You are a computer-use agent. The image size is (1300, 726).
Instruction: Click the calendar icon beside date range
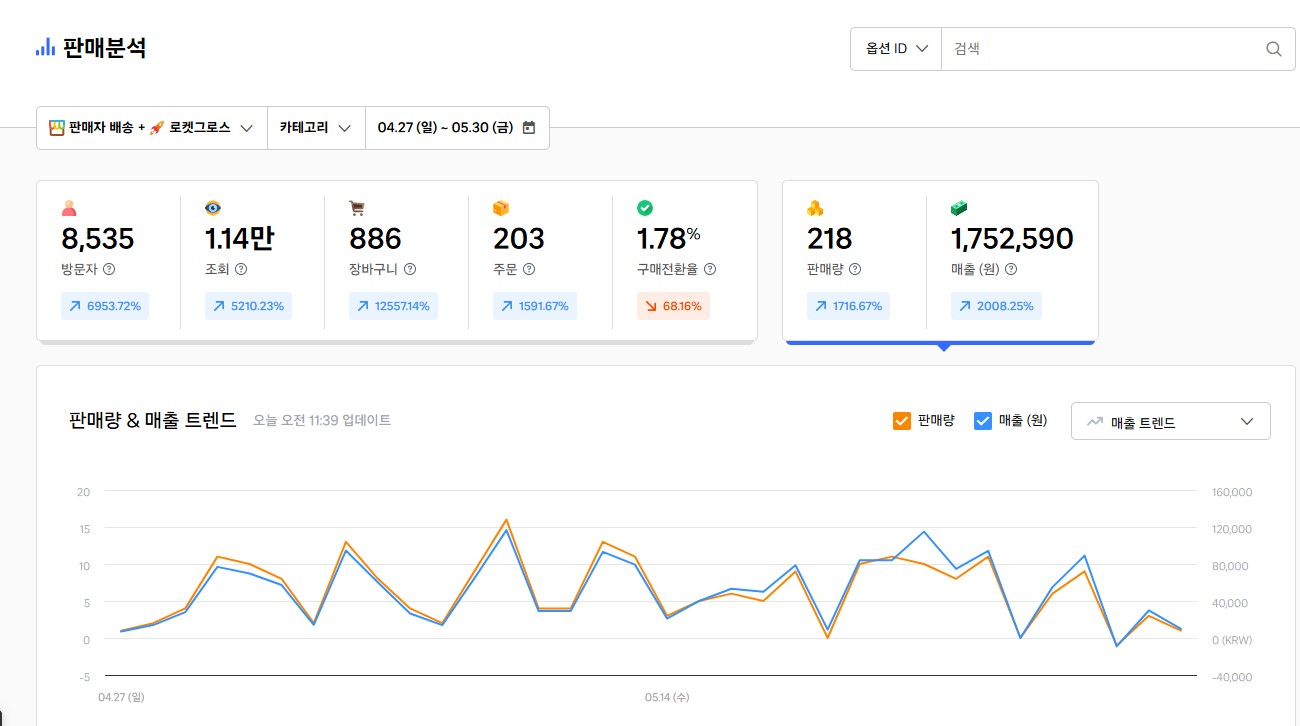click(529, 128)
